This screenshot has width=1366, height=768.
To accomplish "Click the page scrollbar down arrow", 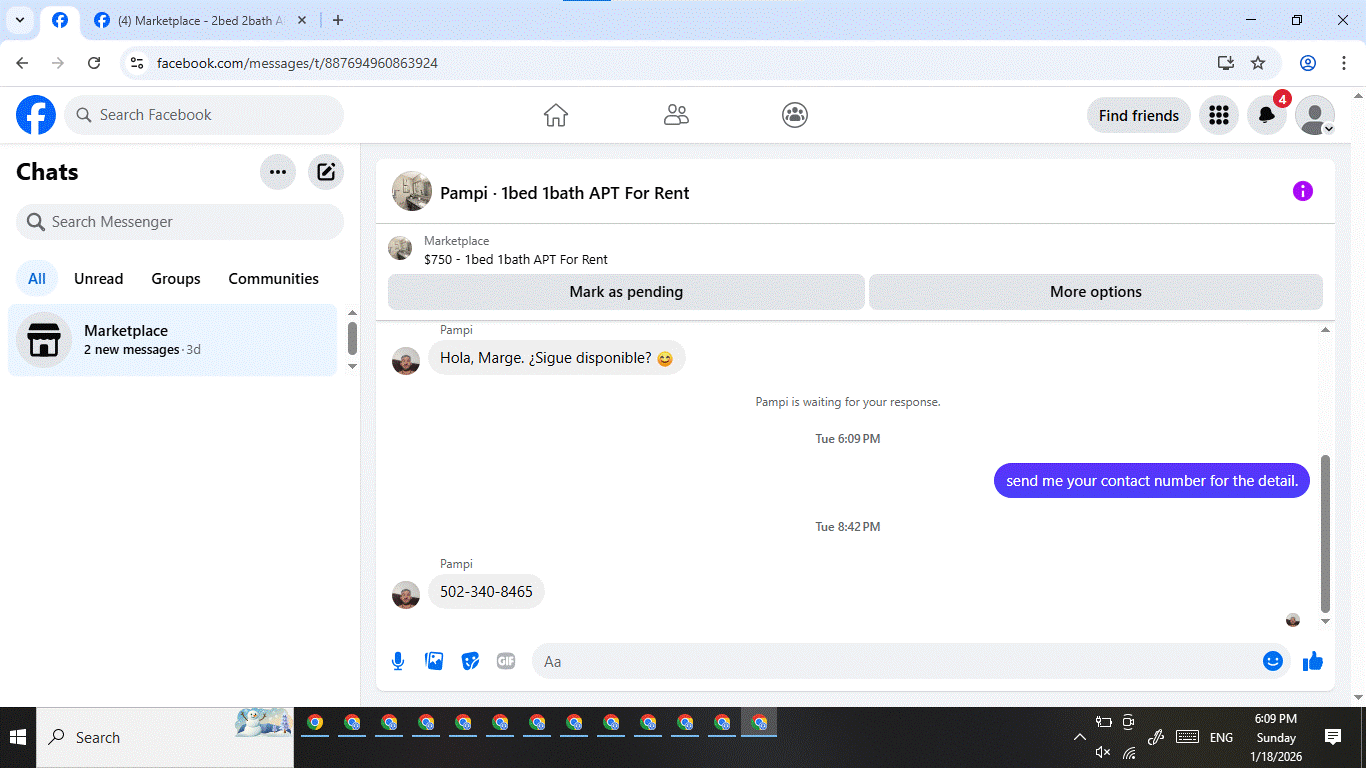I will (1358, 697).
